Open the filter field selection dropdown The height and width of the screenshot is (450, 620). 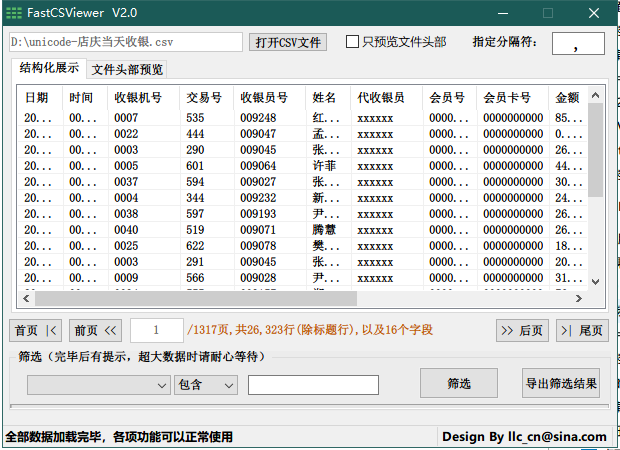tap(98, 385)
